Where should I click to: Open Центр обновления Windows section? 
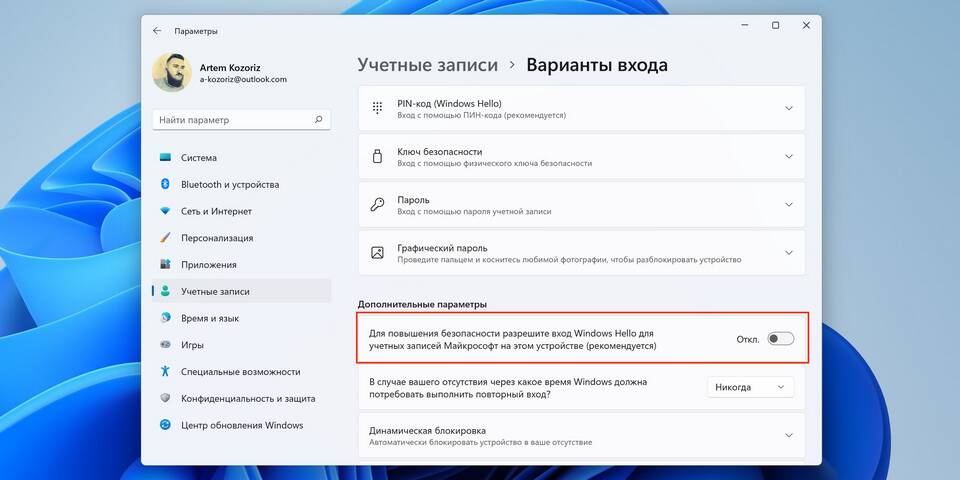coord(241,425)
